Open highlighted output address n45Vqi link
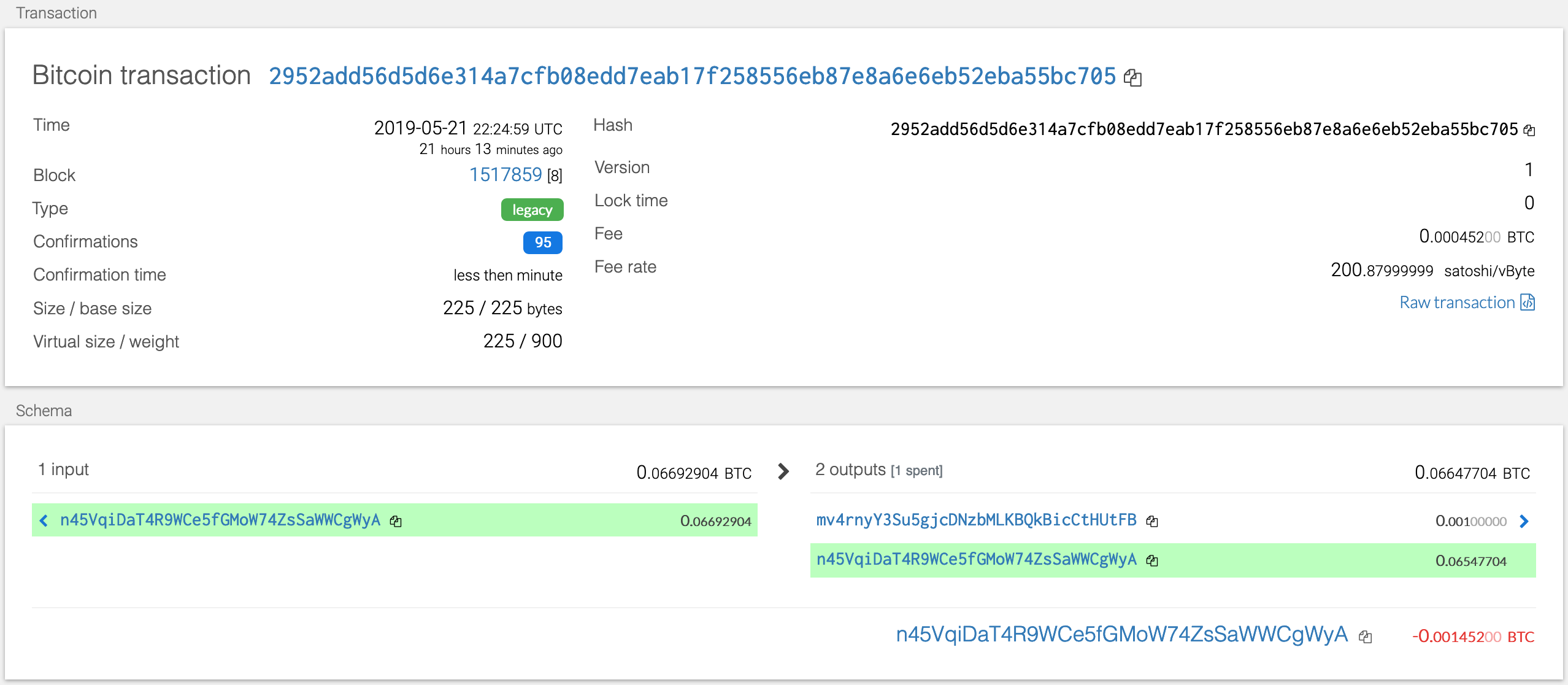 tap(976, 560)
